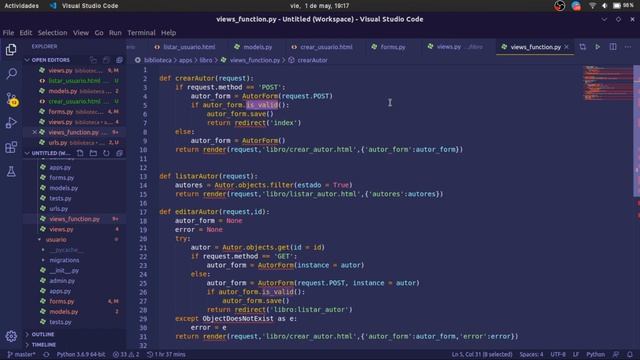Split the editor to the right
This screenshot has height=360, width=640.
(x=613, y=47)
